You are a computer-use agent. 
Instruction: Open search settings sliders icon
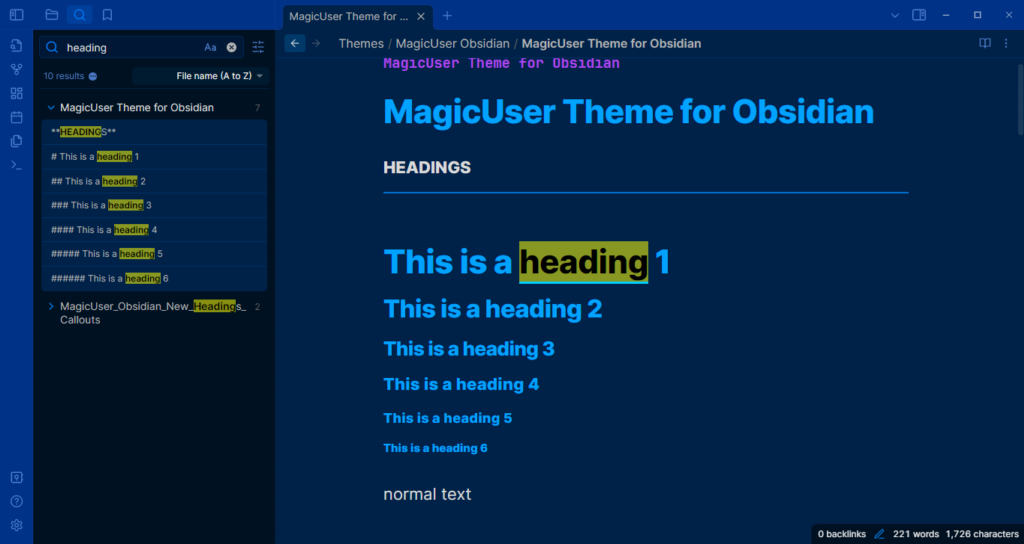pyautogui.click(x=259, y=47)
